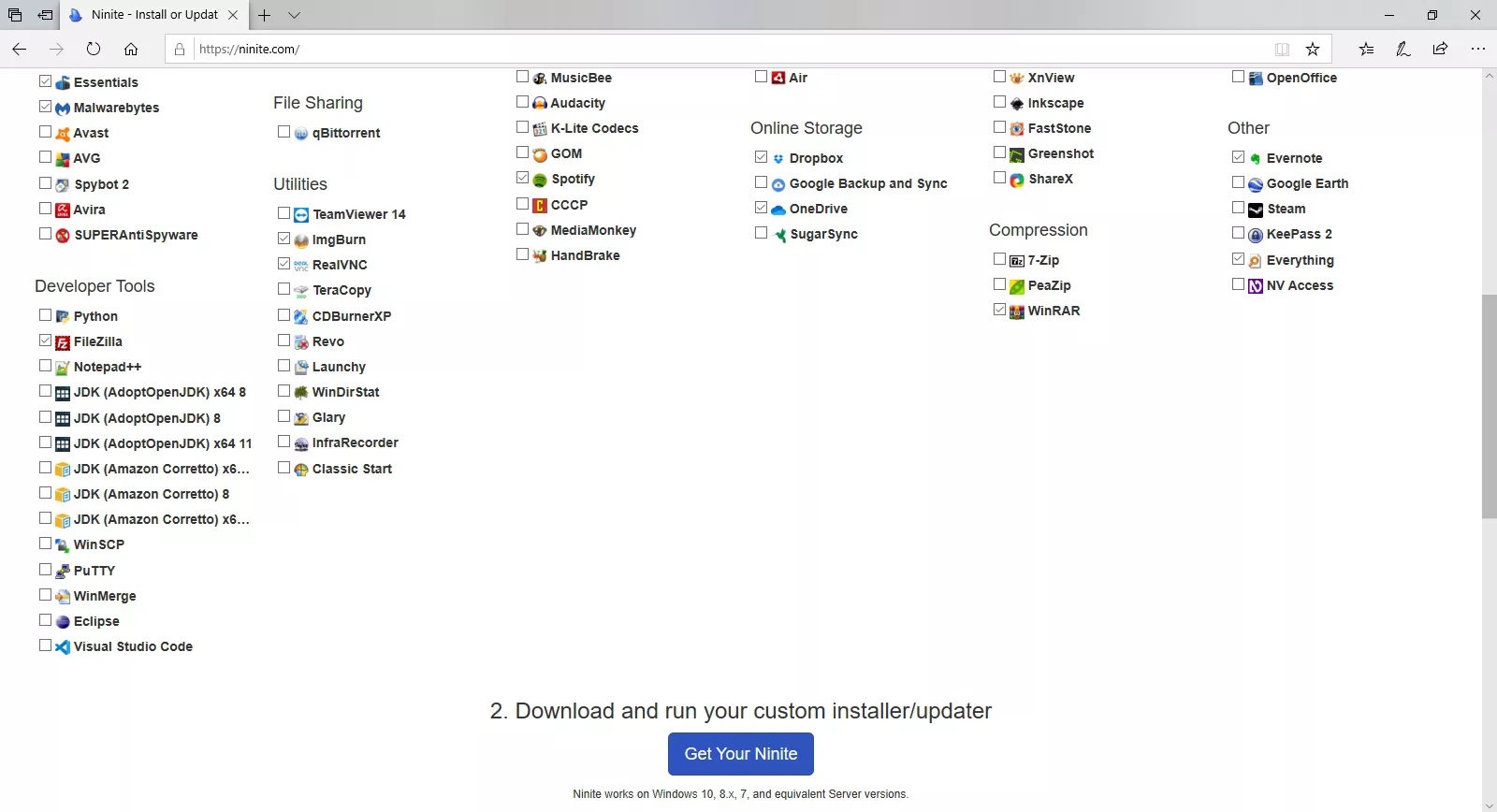Add this page to favorites star
The width and height of the screenshot is (1497, 812).
[x=1313, y=49]
